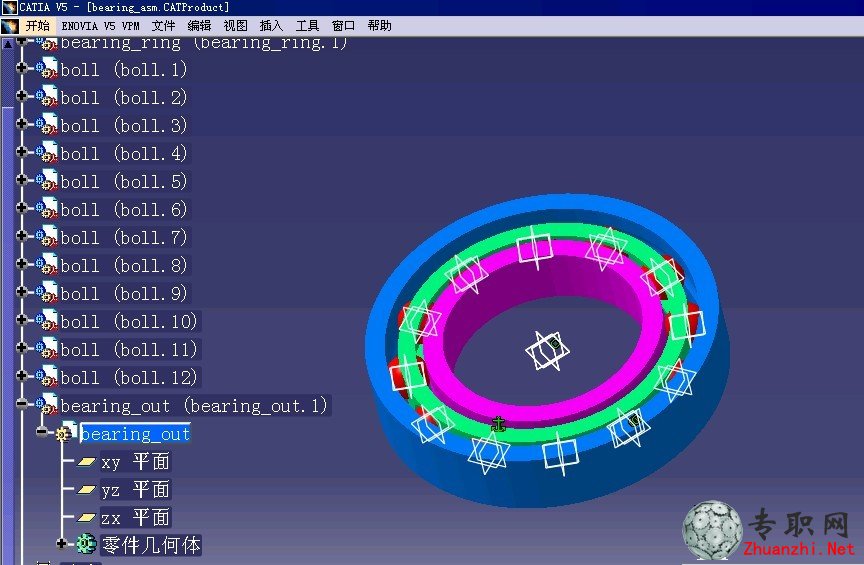Expand the boll (boll.2) node
Image resolution: width=864 pixels, height=565 pixels.
tap(21, 95)
